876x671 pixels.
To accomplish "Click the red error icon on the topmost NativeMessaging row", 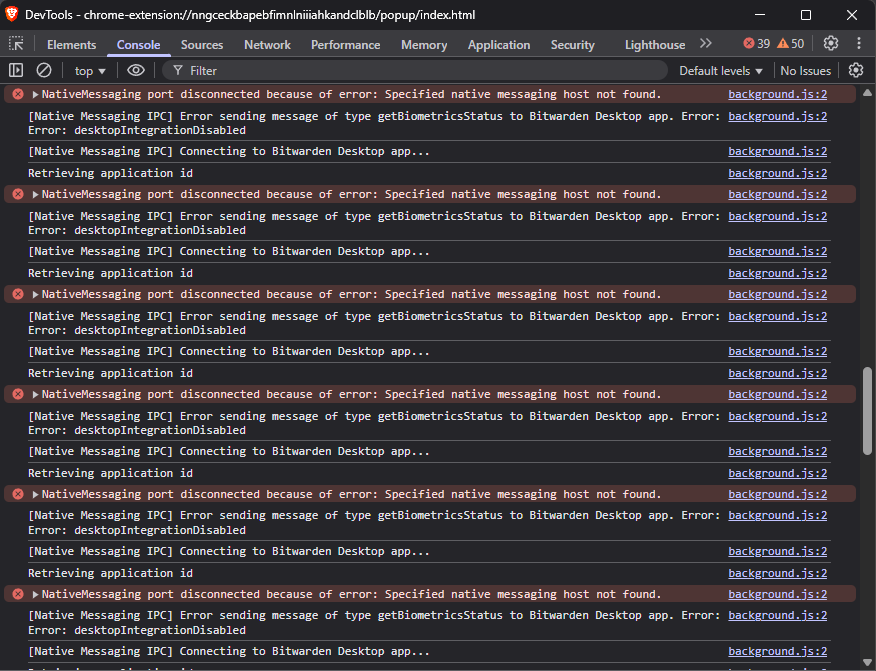I will (18, 94).
